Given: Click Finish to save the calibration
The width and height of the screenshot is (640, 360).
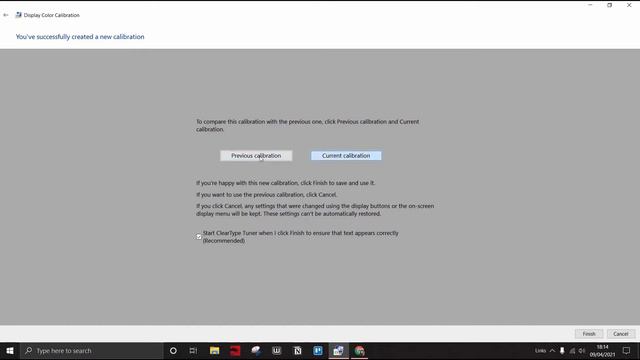Looking at the screenshot, I should [x=589, y=333].
